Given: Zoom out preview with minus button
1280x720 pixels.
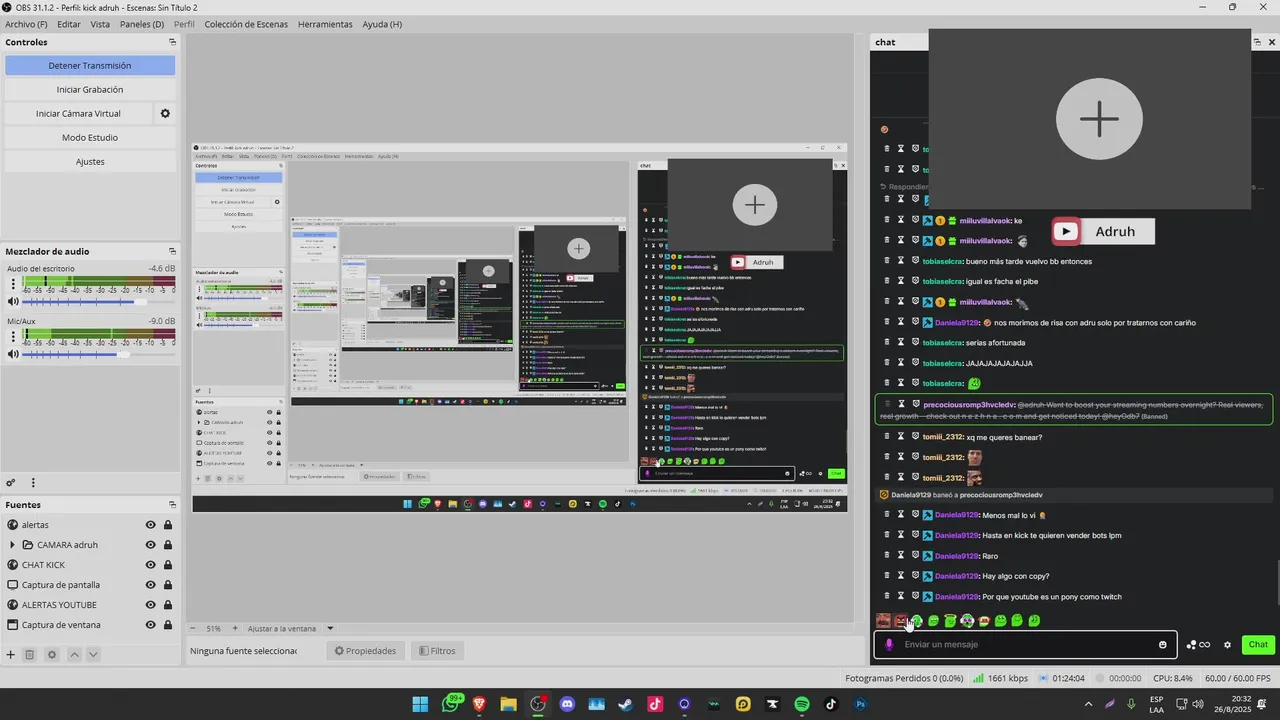Looking at the screenshot, I should coord(194,629).
